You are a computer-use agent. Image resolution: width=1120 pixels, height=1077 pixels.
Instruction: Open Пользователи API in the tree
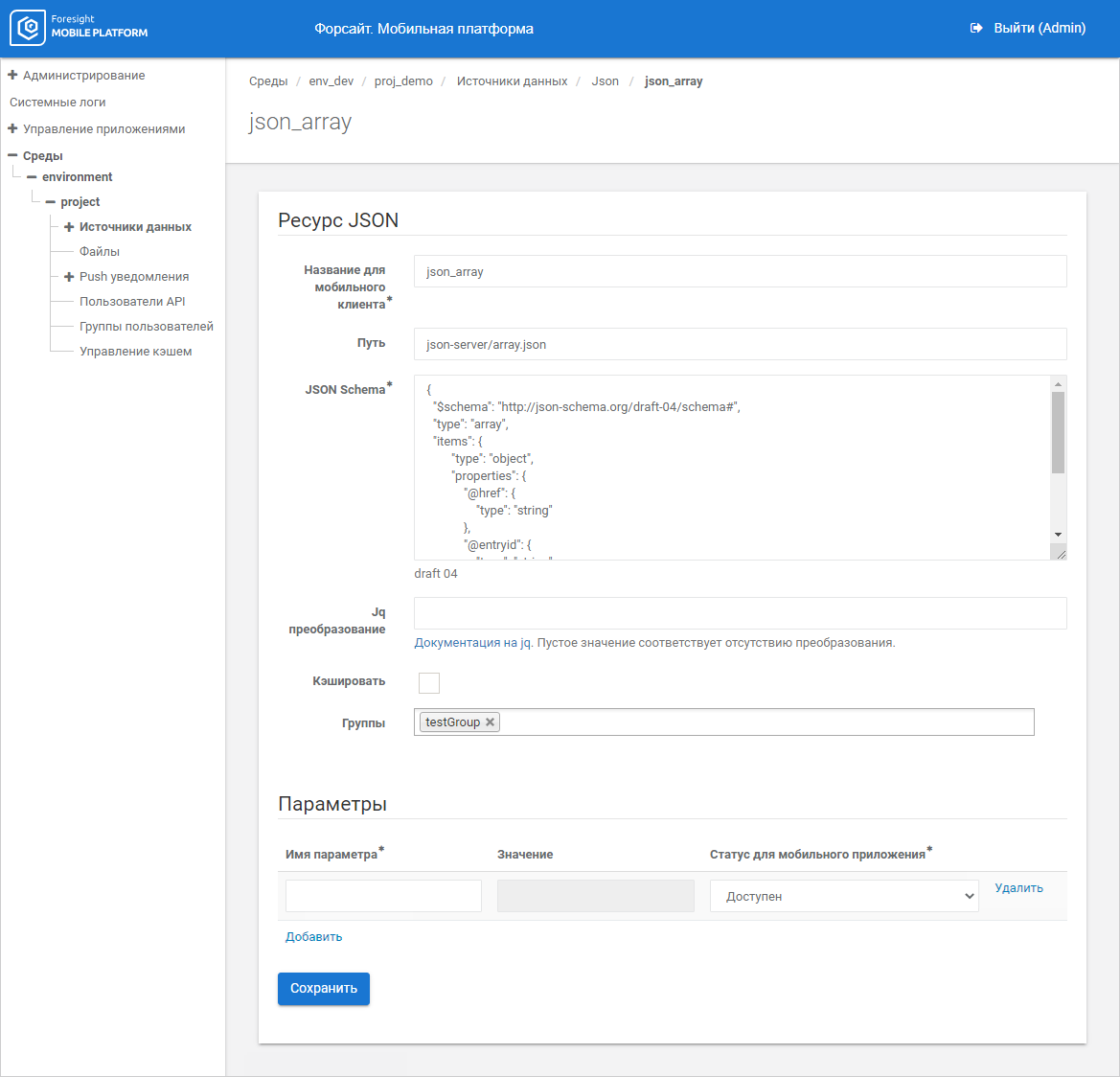tap(132, 301)
